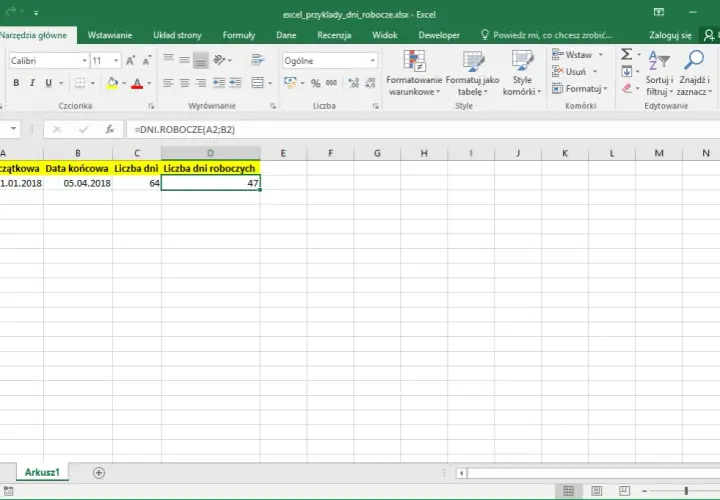Decrease decimal places icon
Screen dimensions: 720x500
(x=370, y=83)
